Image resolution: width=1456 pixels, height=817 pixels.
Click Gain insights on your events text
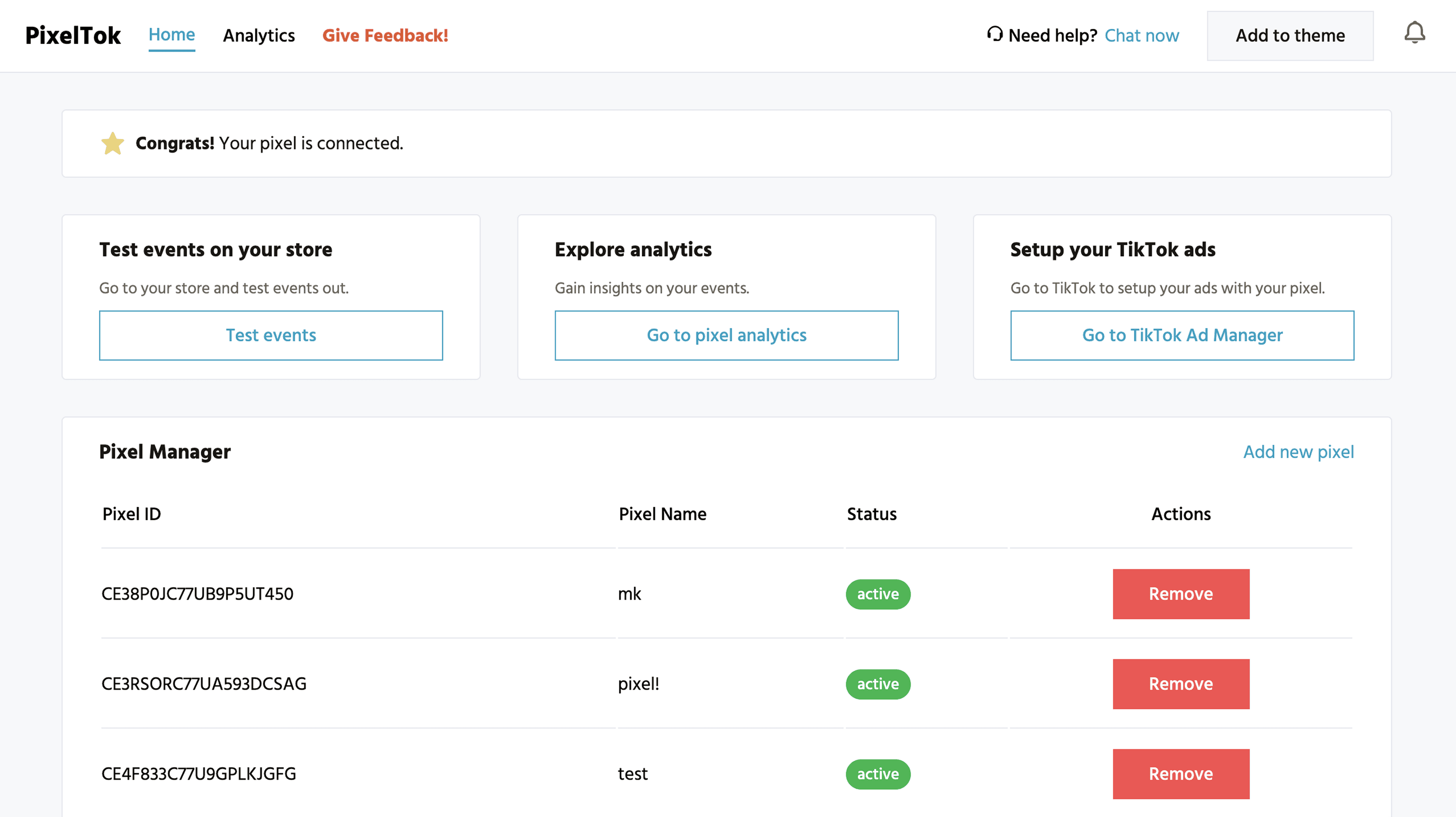[652, 288]
